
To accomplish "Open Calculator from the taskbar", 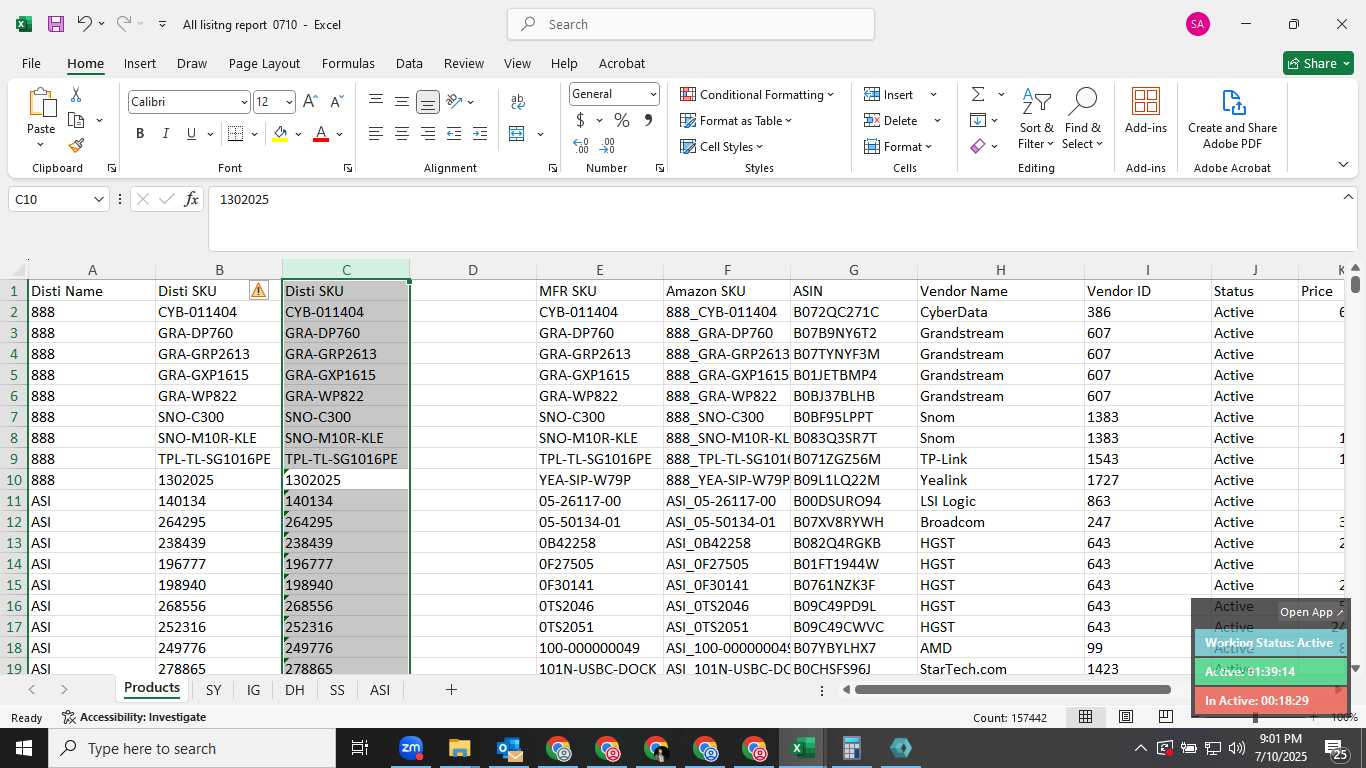I will [x=851, y=748].
